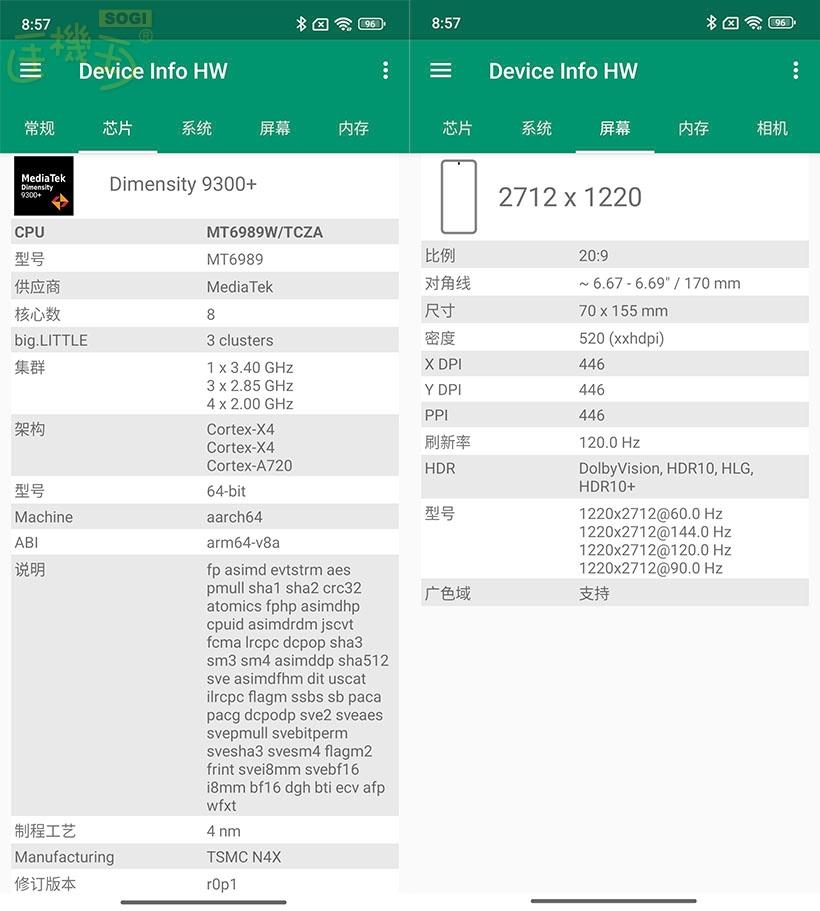Viewport: 820px width, 911px height.
Task: Tap the HDR DolbyVision row
Action: click(614, 477)
